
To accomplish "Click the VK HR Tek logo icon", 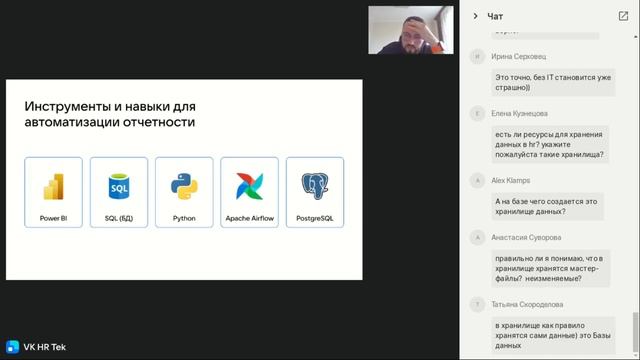I will [12, 347].
